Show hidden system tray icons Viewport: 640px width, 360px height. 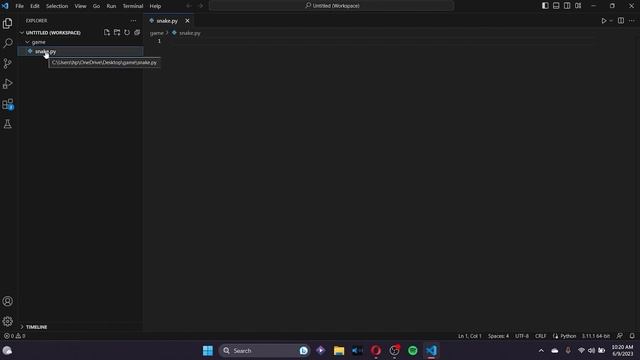[541, 351]
